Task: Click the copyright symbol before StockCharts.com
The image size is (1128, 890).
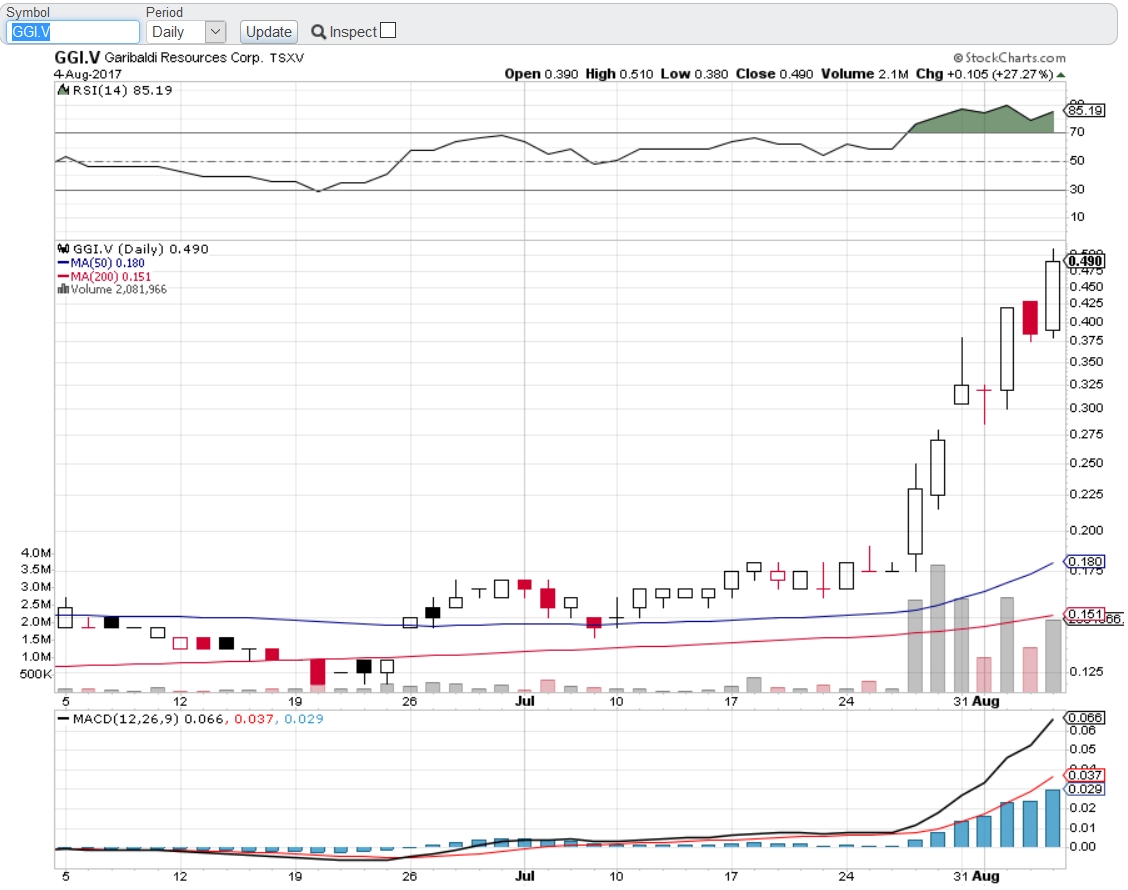Action: coord(957,58)
